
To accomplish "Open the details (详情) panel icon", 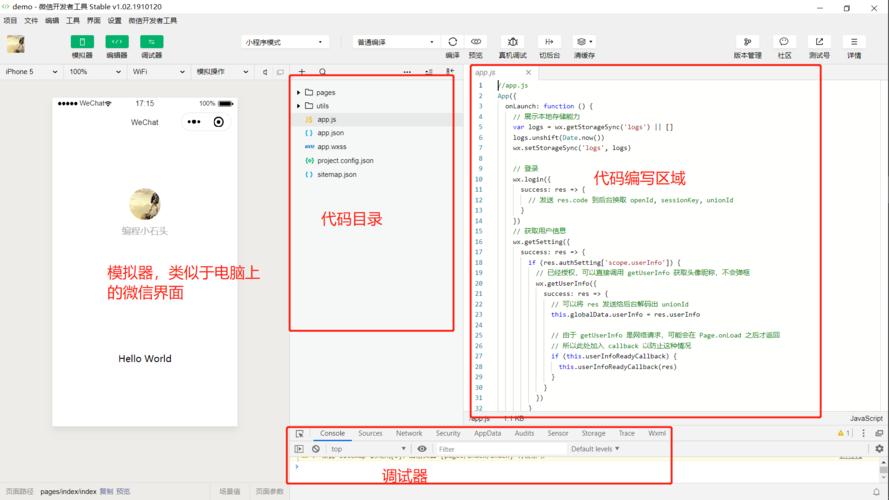I will [x=854, y=41].
